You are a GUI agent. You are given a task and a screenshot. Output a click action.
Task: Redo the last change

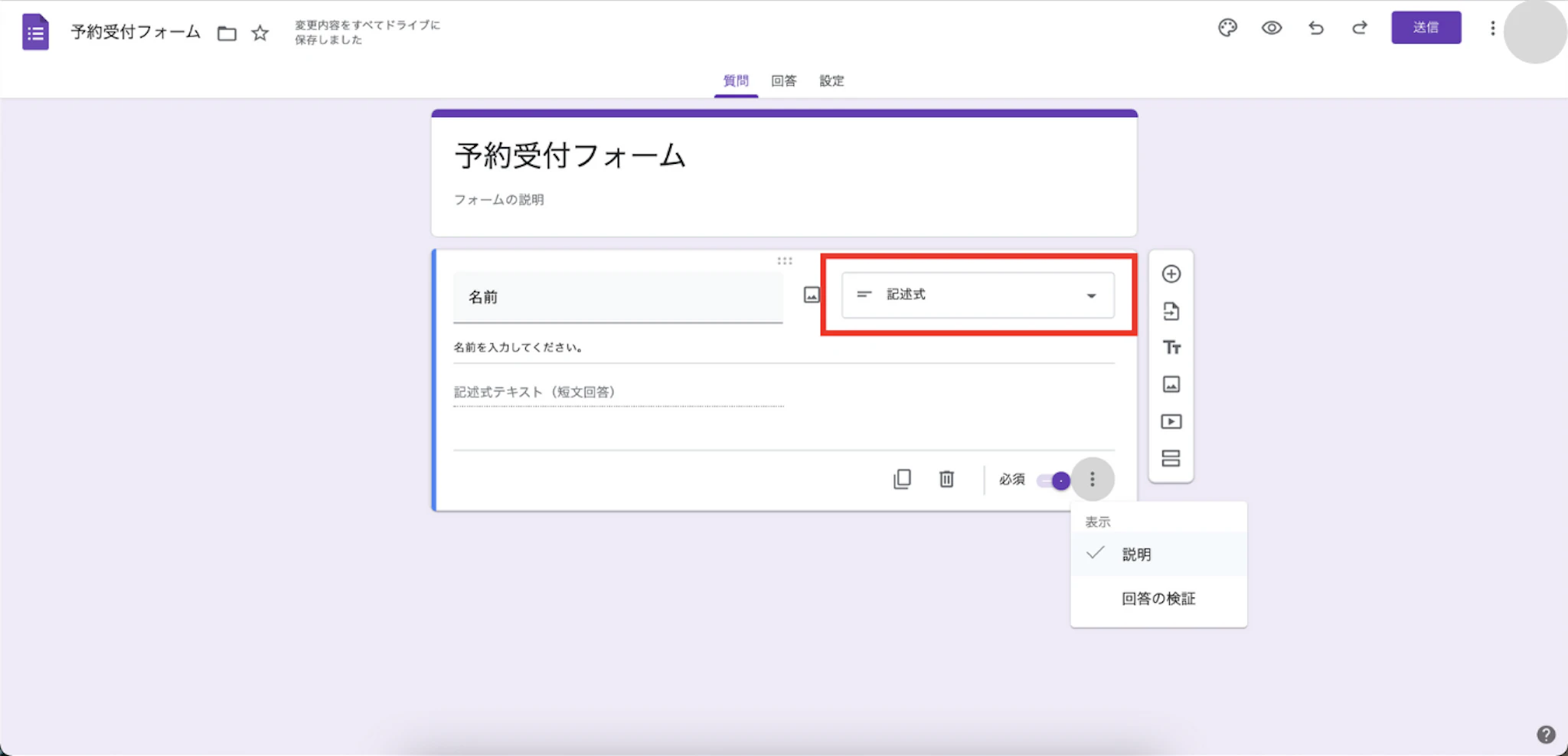point(1361,28)
